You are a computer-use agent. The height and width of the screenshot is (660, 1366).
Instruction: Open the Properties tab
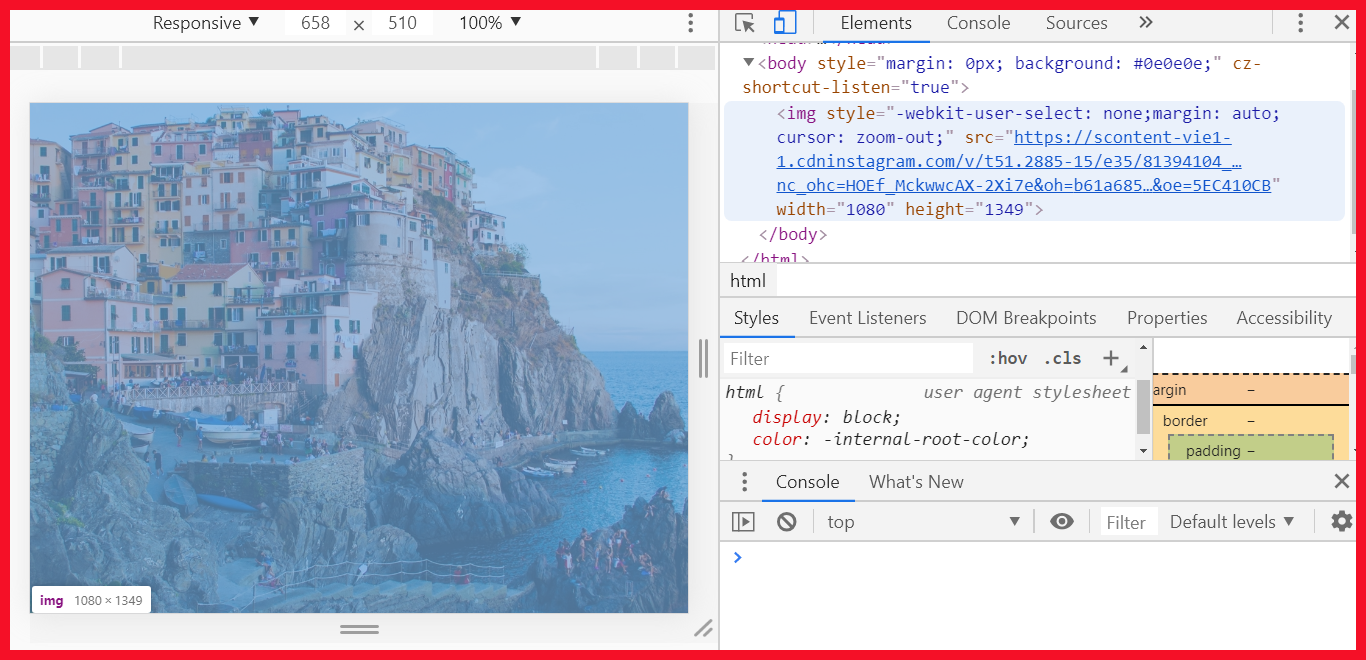(x=1167, y=318)
